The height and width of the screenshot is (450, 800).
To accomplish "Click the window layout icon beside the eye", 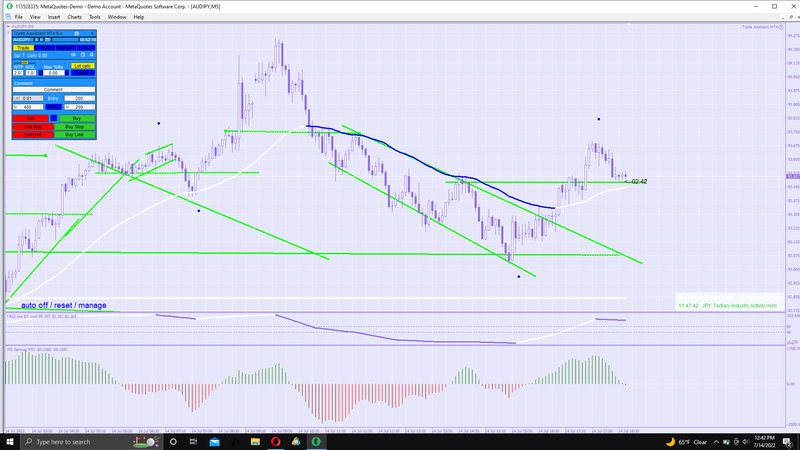I will pos(83,55).
